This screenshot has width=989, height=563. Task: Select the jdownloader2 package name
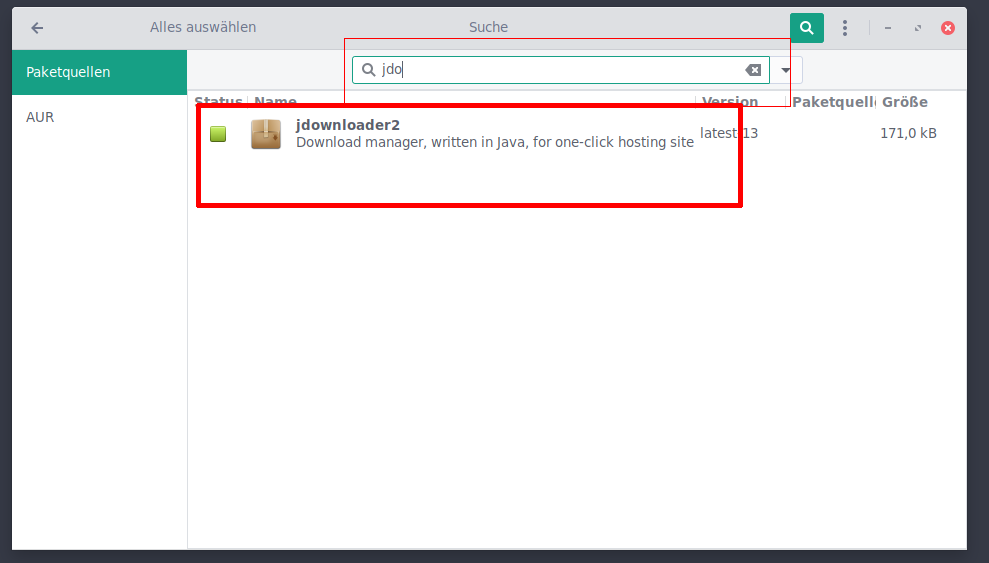348,125
